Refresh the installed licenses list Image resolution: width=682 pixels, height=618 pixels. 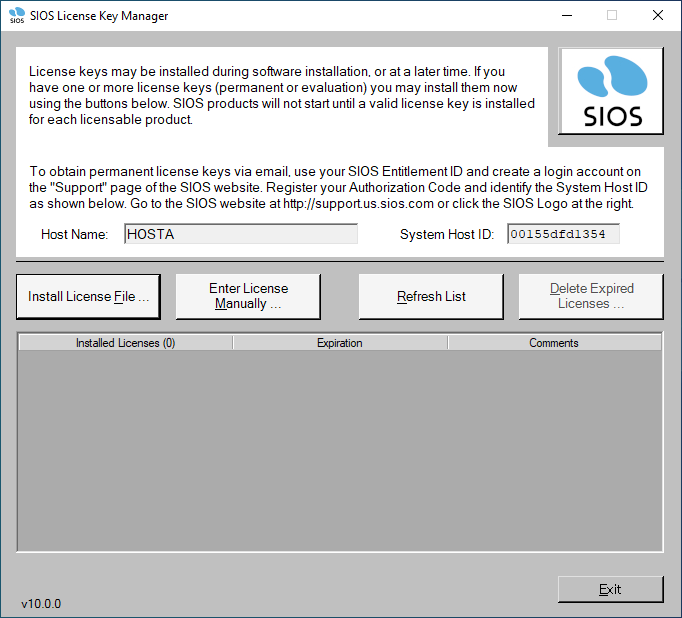click(431, 297)
